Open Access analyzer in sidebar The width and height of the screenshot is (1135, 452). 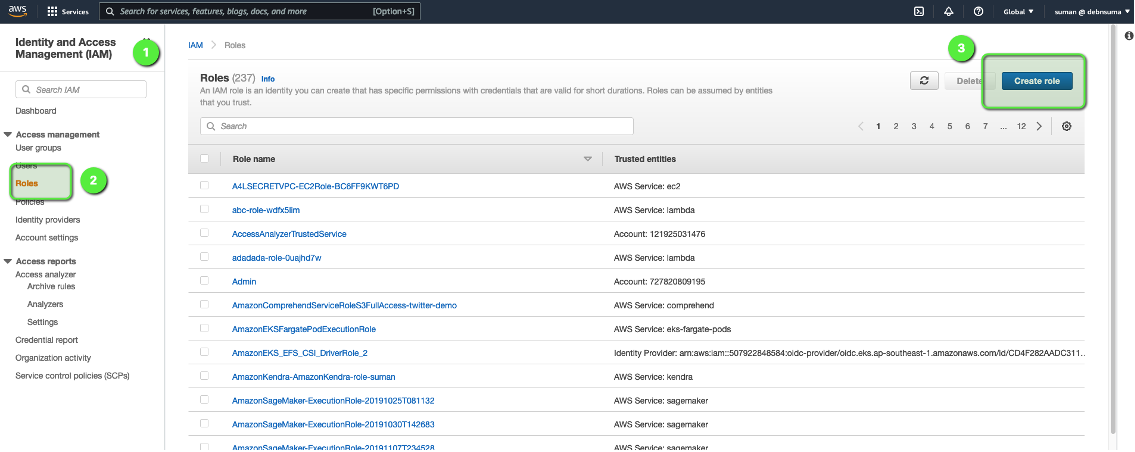point(46,275)
